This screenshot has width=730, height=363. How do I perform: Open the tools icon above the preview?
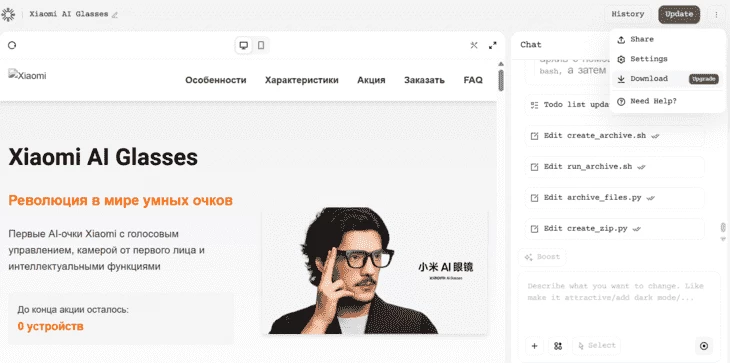coord(474,45)
